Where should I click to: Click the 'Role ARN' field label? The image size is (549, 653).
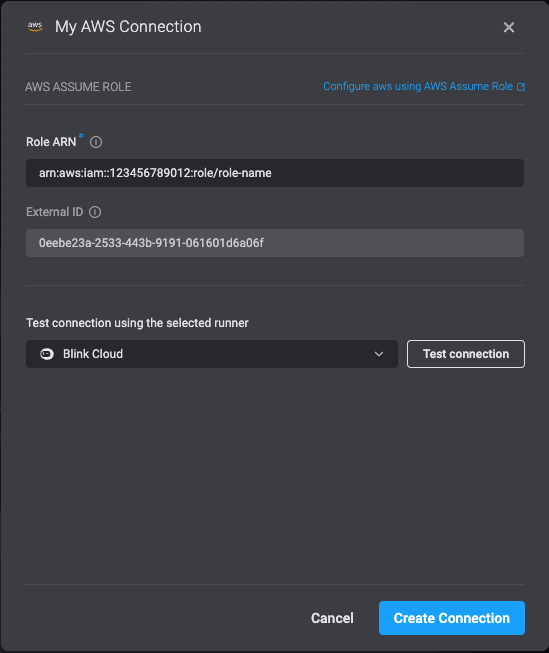coord(51,142)
